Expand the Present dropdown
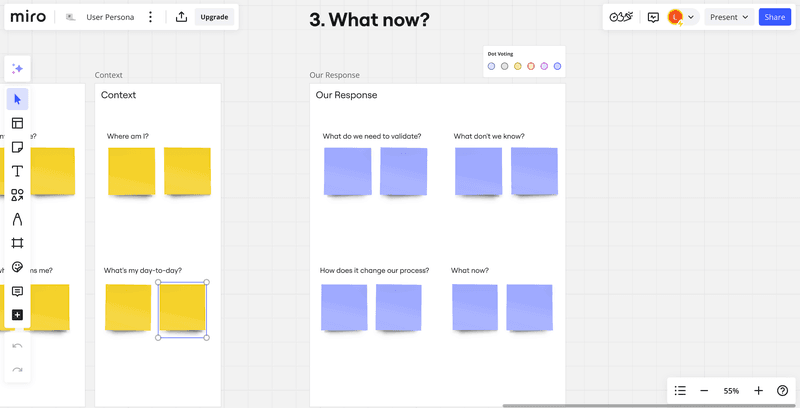Screen dimensions: 800x408 coord(729,17)
